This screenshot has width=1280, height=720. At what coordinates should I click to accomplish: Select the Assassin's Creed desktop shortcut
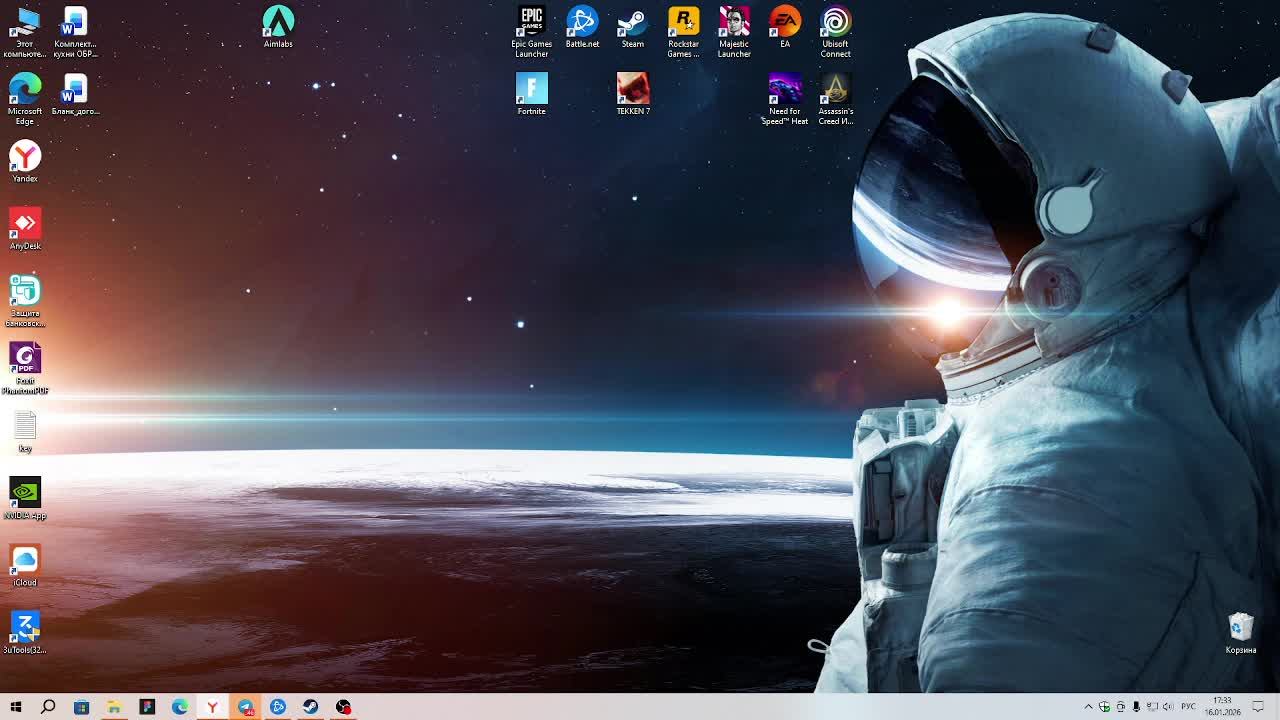point(835,99)
